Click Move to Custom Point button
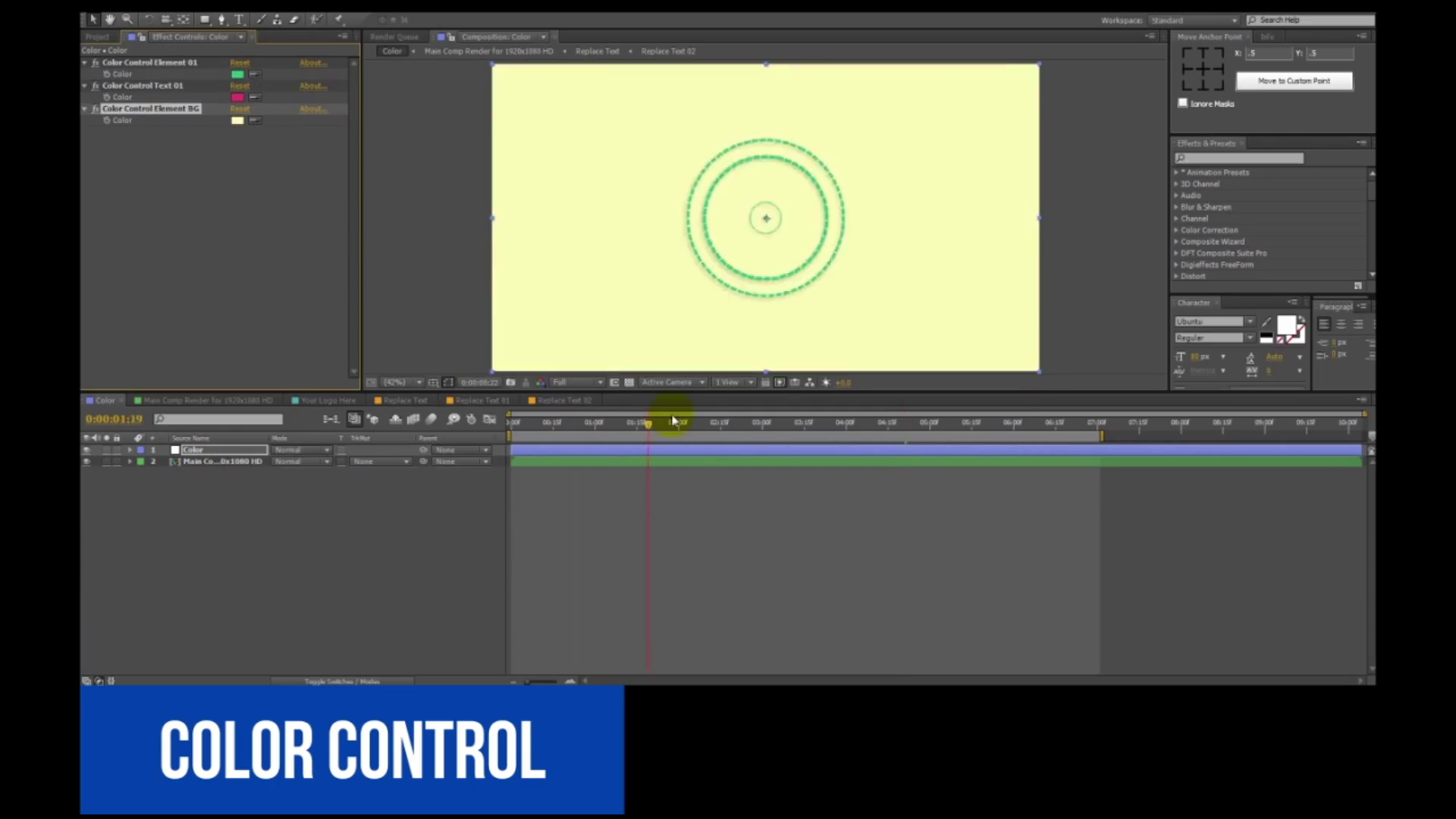This screenshot has height=819, width=1456. (1294, 80)
